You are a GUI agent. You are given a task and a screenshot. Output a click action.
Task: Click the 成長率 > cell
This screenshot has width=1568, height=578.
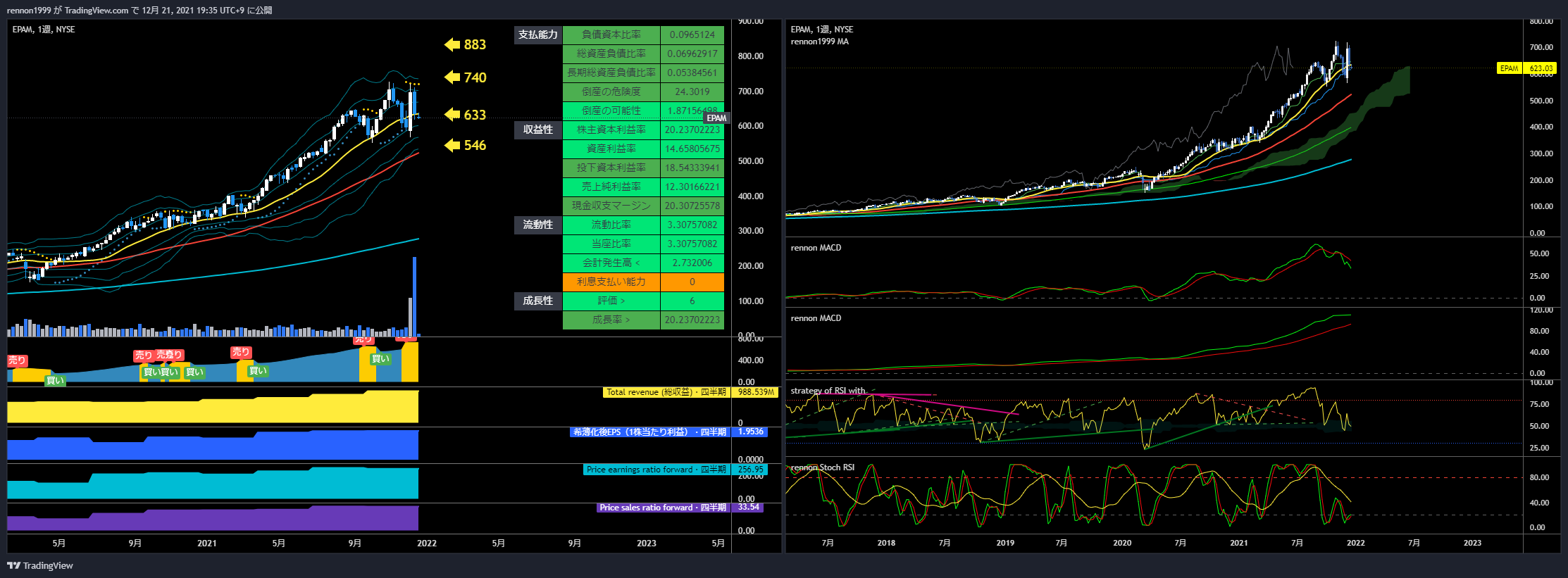(x=611, y=320)
